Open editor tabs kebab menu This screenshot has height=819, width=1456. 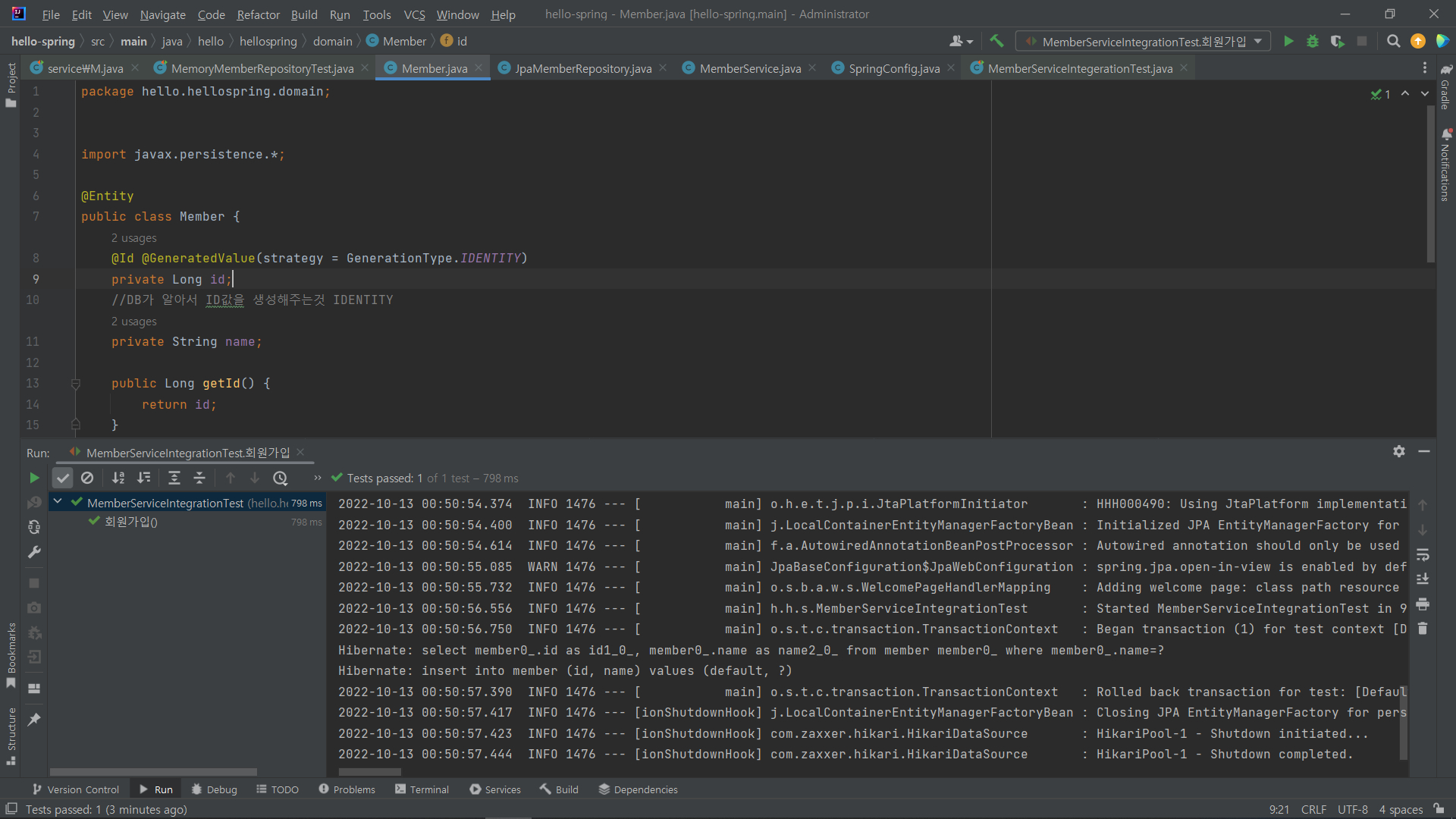[1425, 68]
